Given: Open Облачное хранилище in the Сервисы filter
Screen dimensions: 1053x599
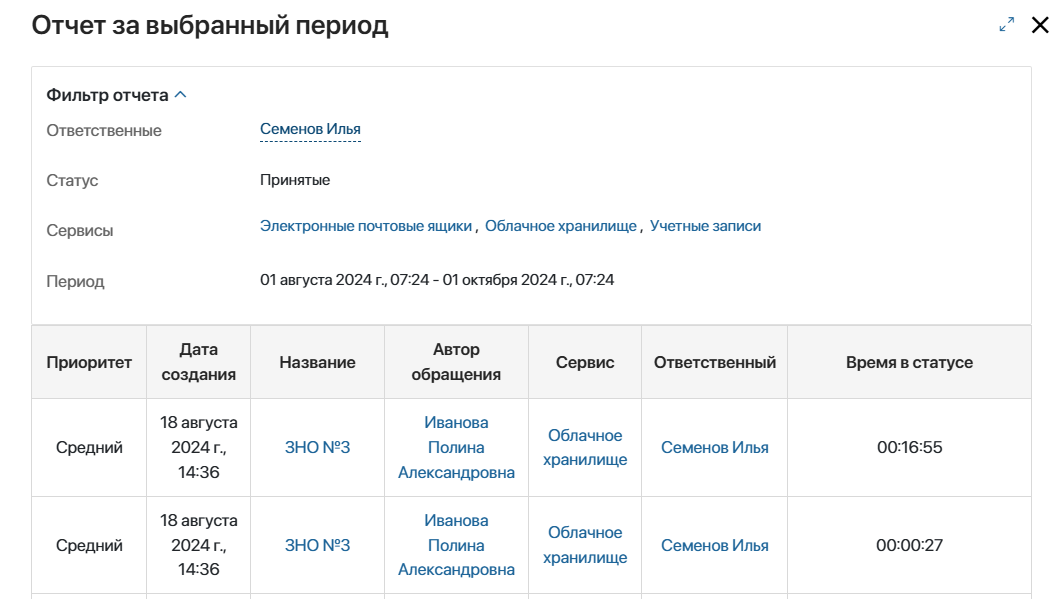Looking at the screenshot, I should tap(560, 226).
